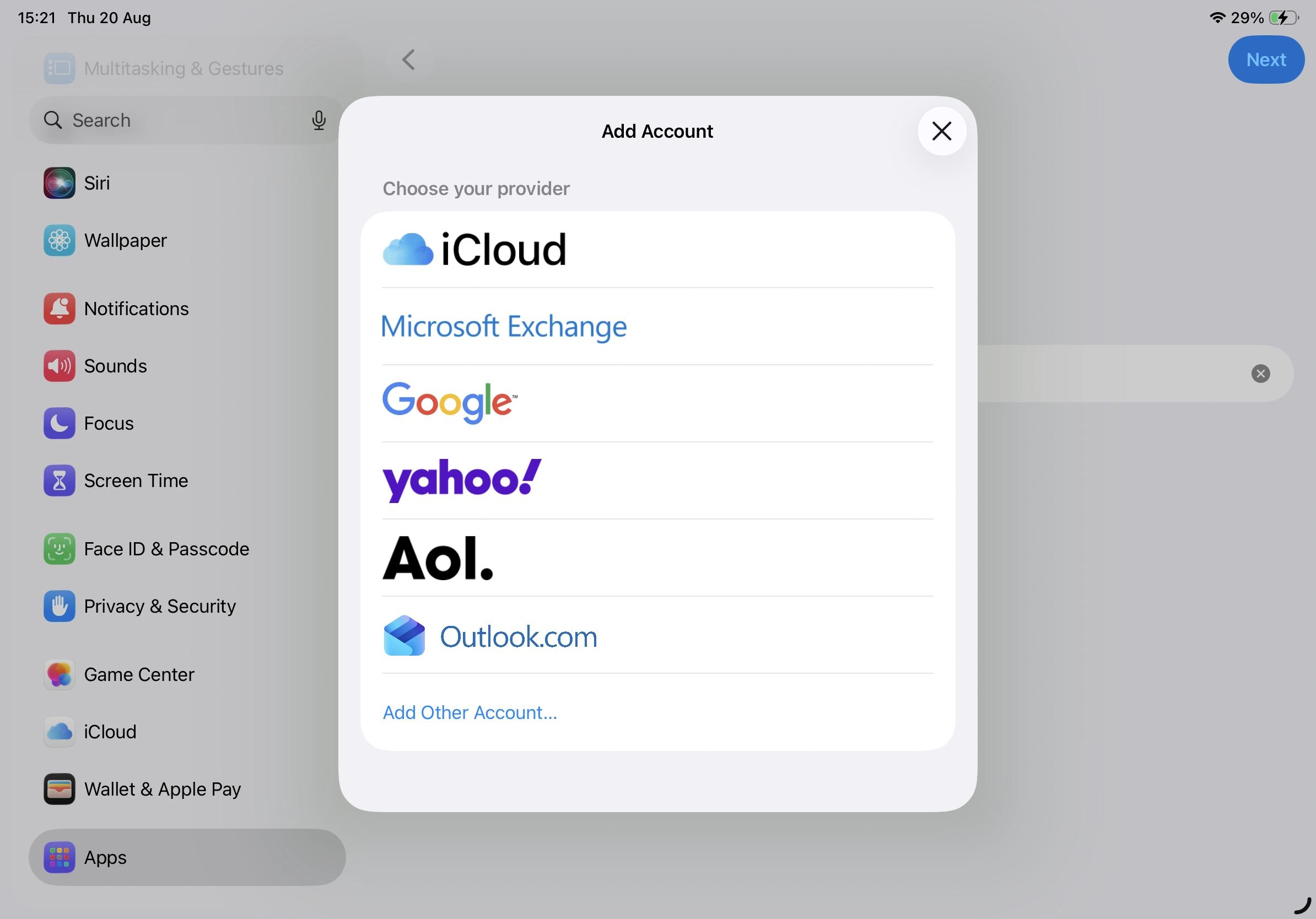Open Apps grid icon in sidebar

60,858
